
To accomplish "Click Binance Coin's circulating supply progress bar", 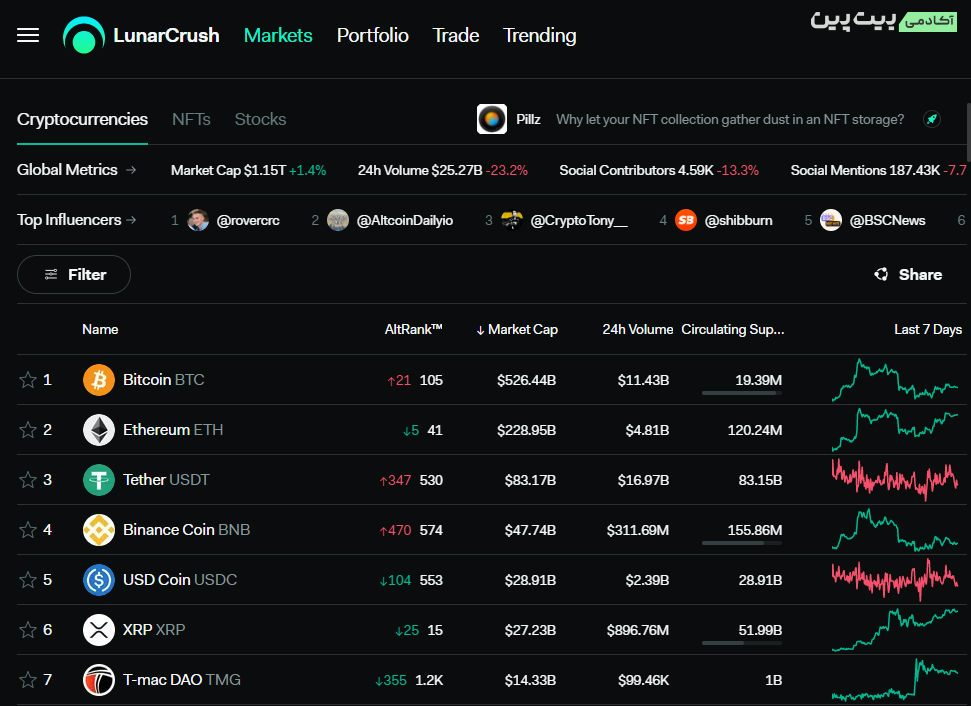I will pos(742,543).
